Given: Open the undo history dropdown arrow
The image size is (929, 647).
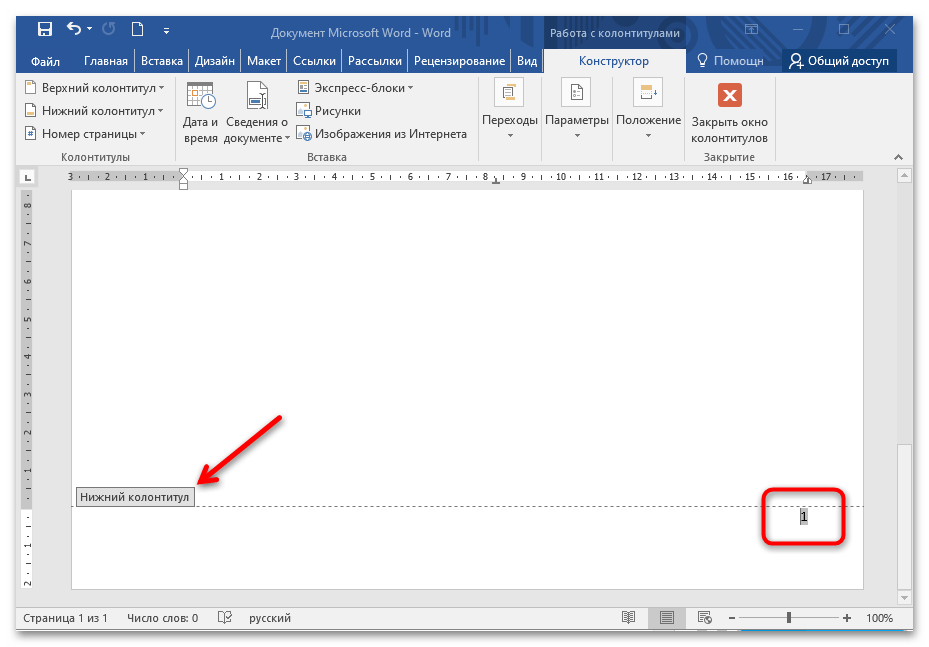Looking at the screenshot, I should click(89, 28).
